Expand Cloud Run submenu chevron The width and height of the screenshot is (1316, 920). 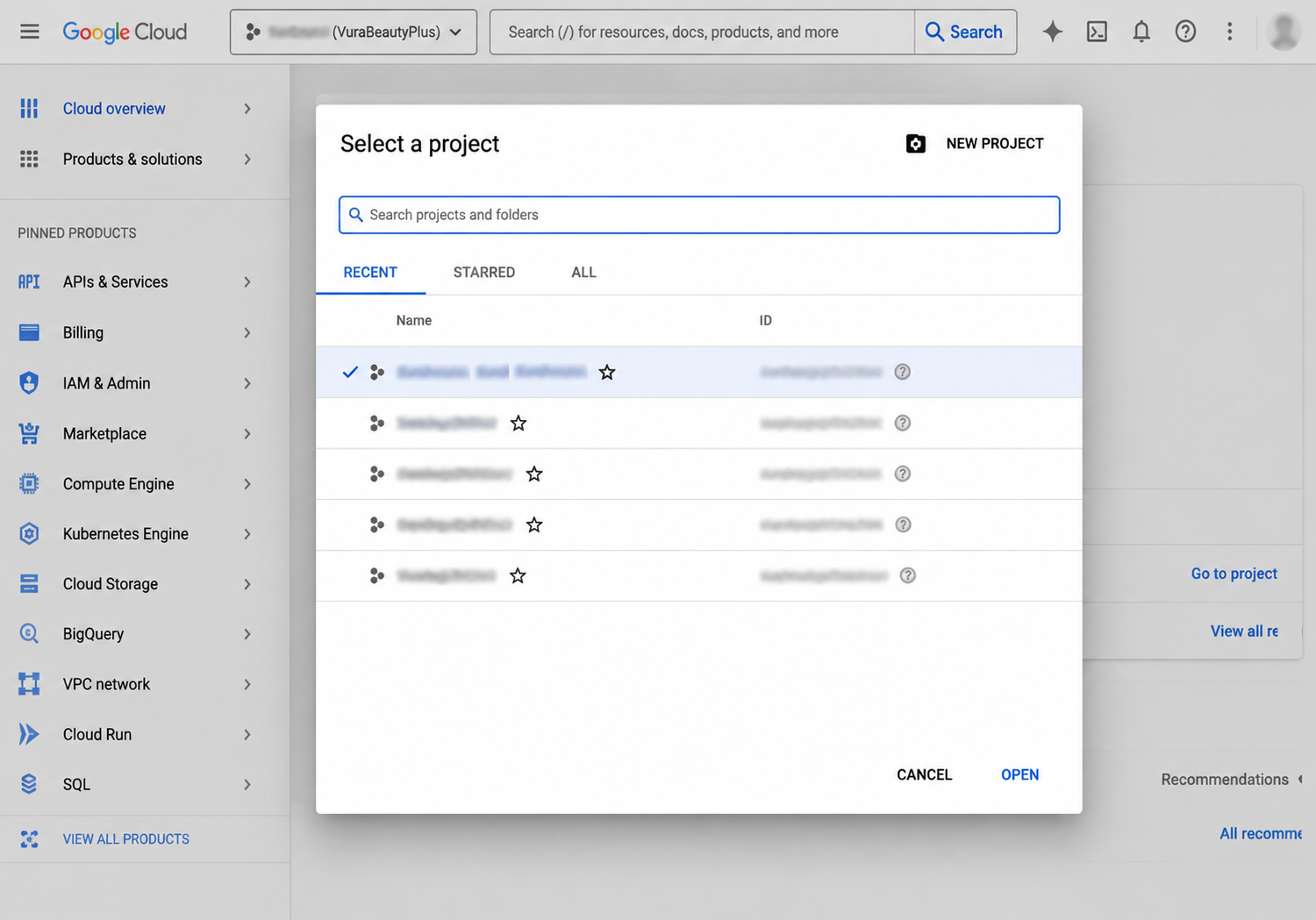[x=247, y=734]
